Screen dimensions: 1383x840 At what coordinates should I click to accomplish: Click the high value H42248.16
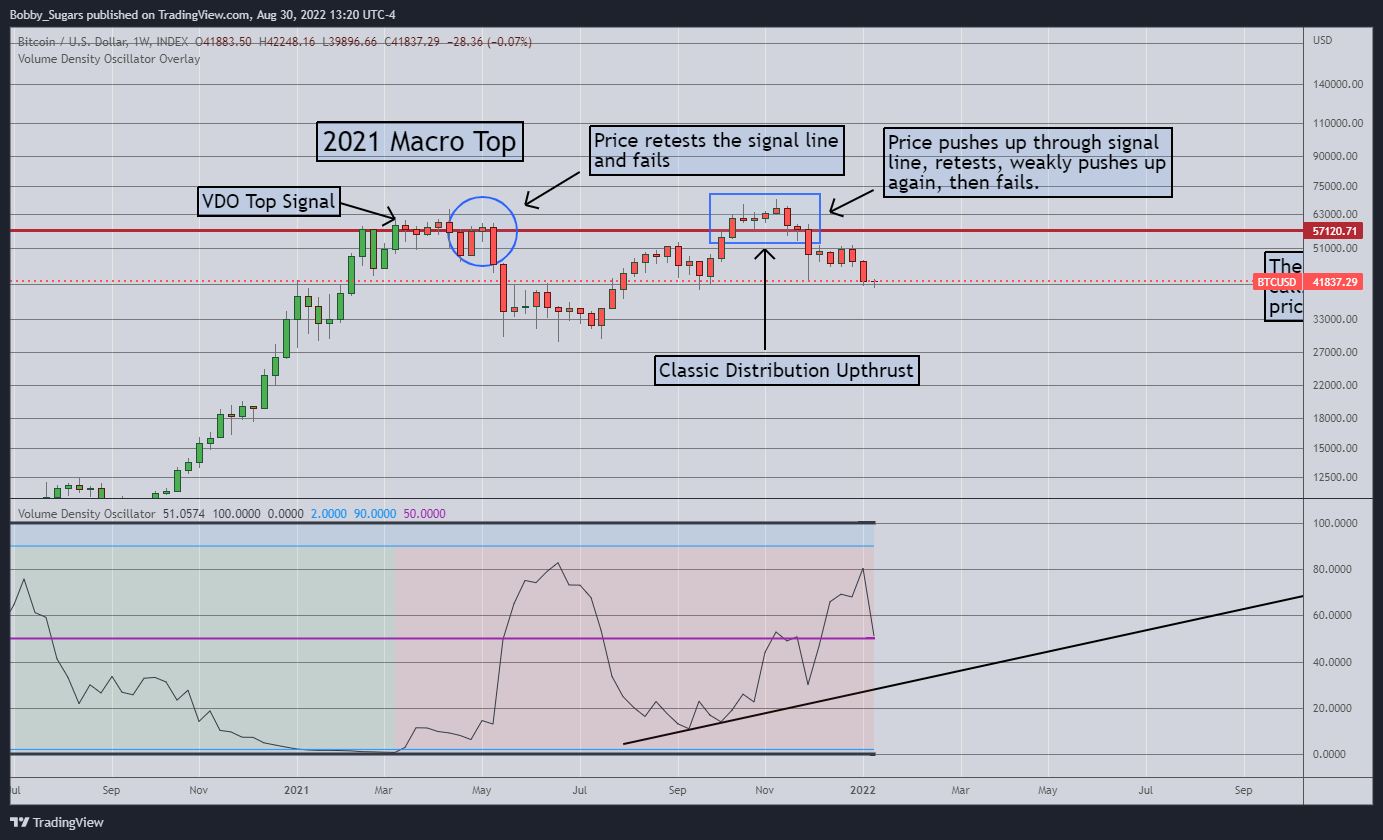pyautogui.click(x=287, y=42)
